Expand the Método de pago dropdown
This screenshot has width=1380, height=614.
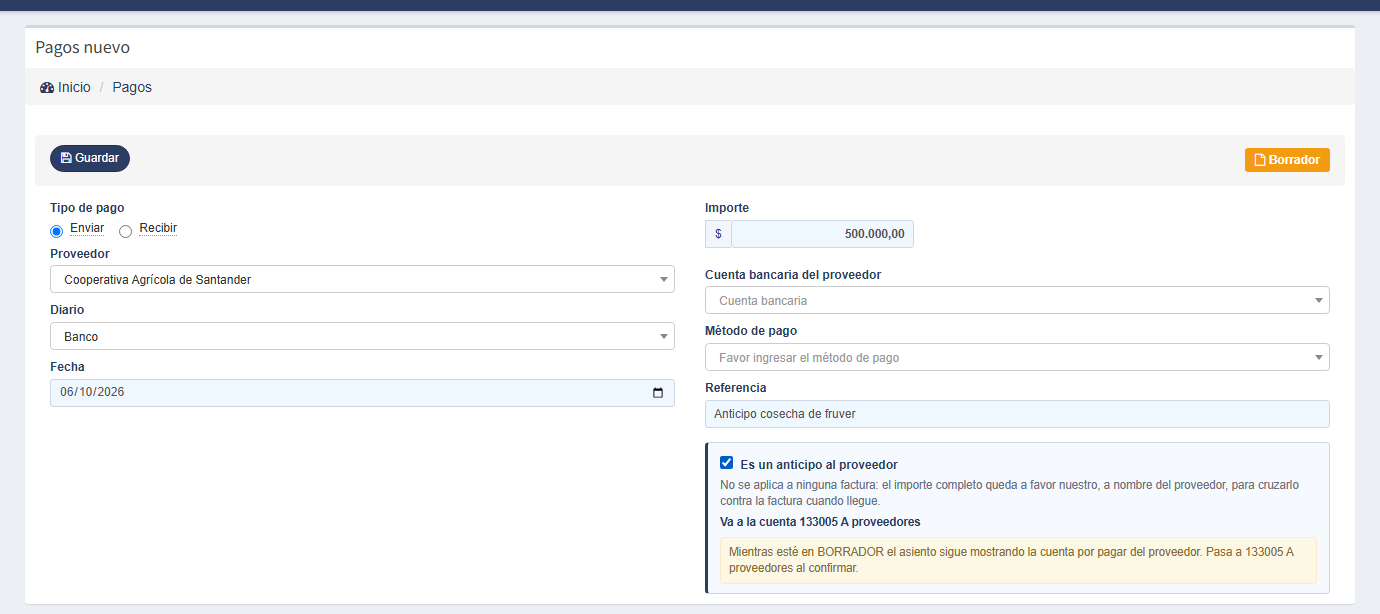click(x=1017, y=357)
